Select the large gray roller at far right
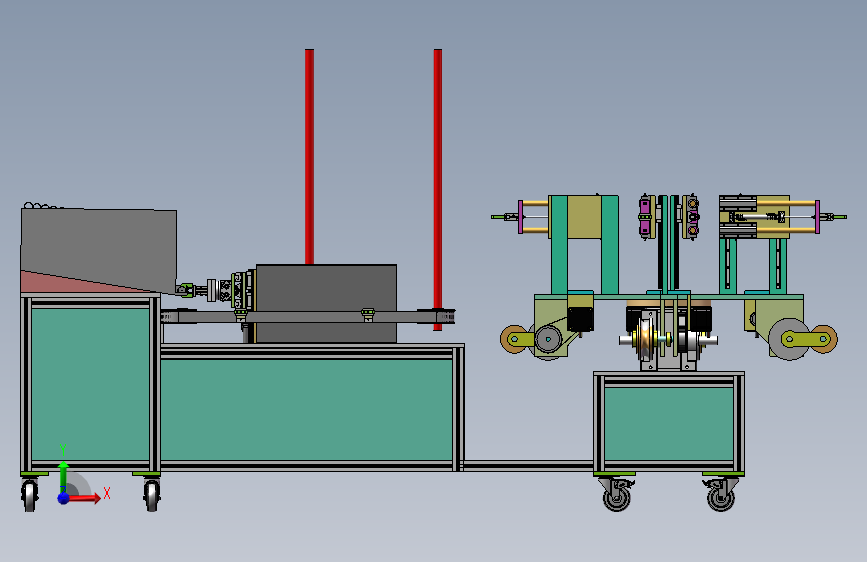This screenshot has width=867, height=562. pos(789,339)
